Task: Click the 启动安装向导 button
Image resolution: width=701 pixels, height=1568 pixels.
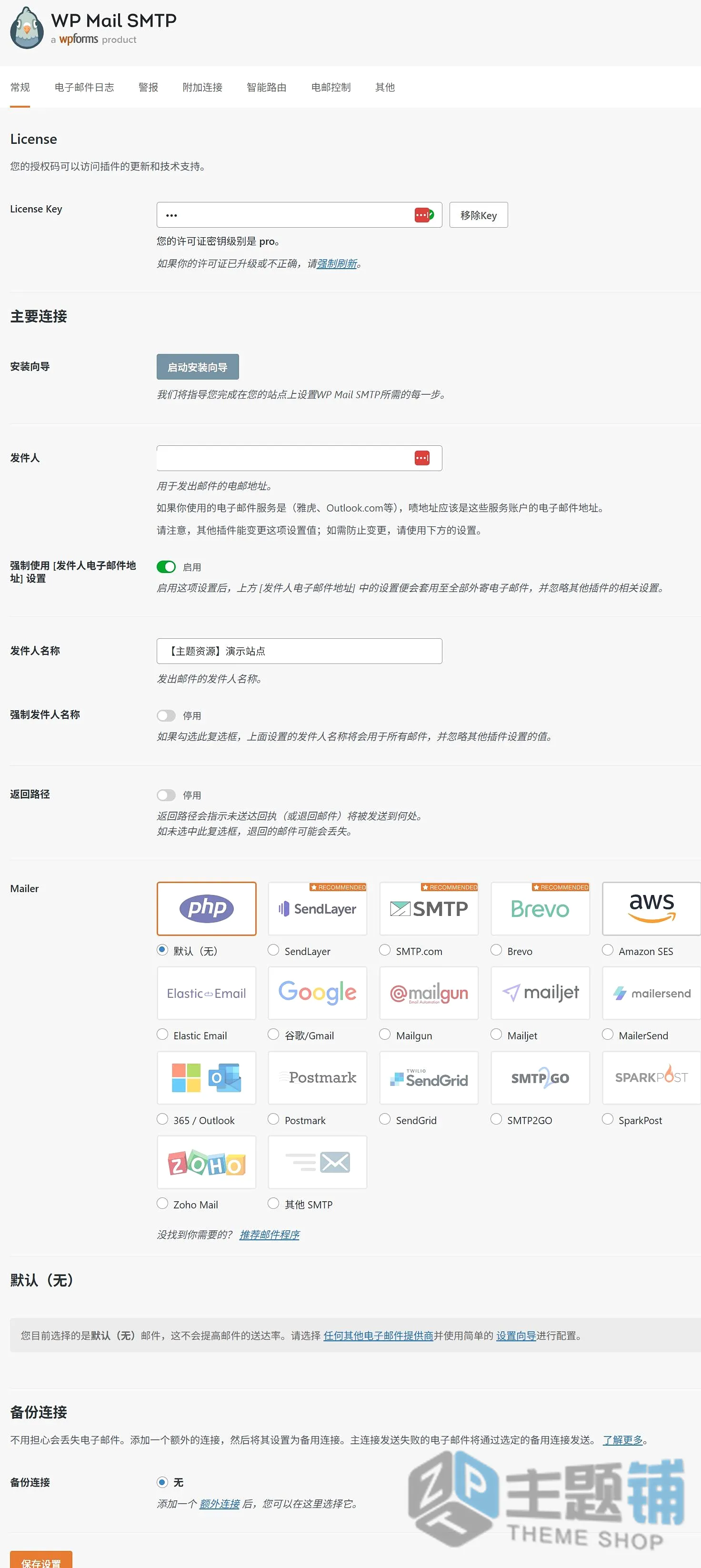Action: [x=198, y=367]
